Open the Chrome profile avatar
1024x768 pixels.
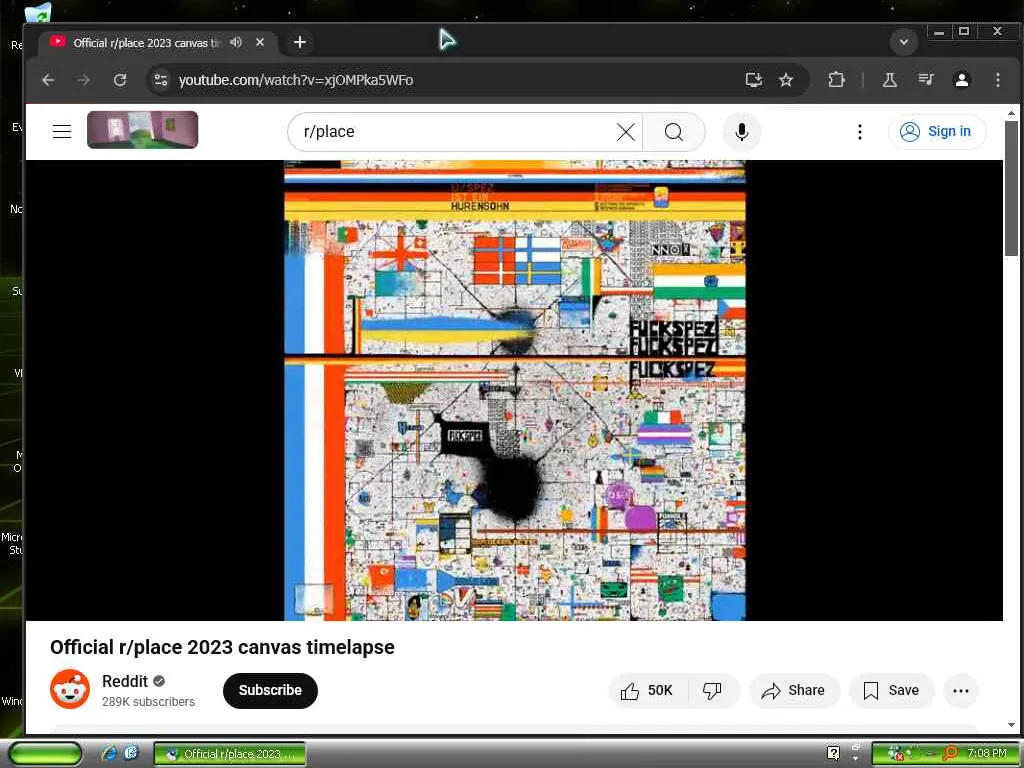[961, 80]
